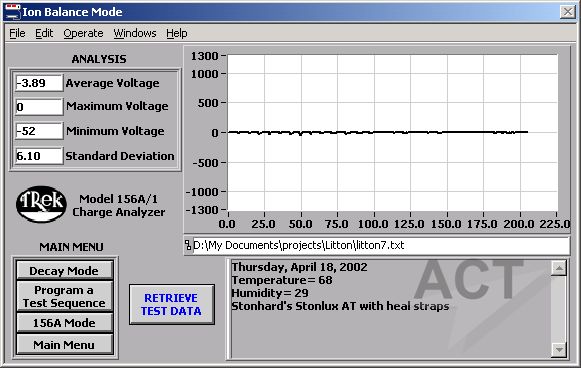Close the Ion Balance Mode window
581x368 pixels.
(x=568, y=12)
